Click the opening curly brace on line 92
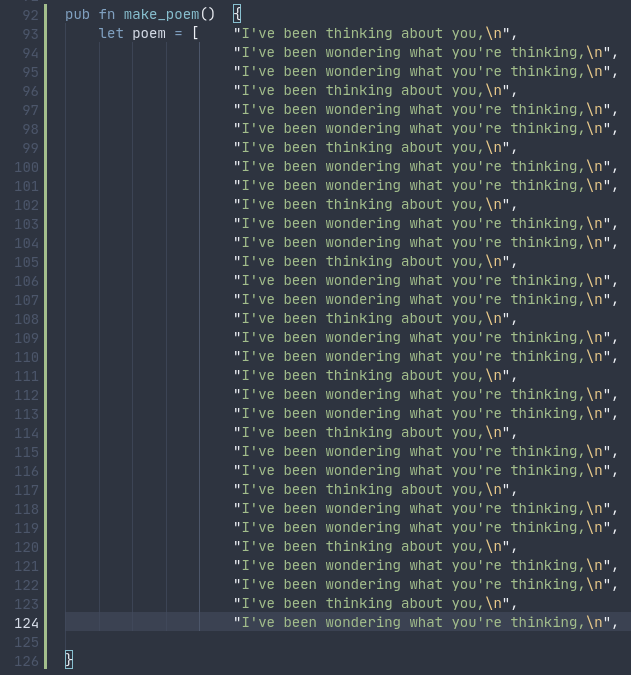Image resolution: width=631 pixels, height=675 pixels. (x=237, y=14)
